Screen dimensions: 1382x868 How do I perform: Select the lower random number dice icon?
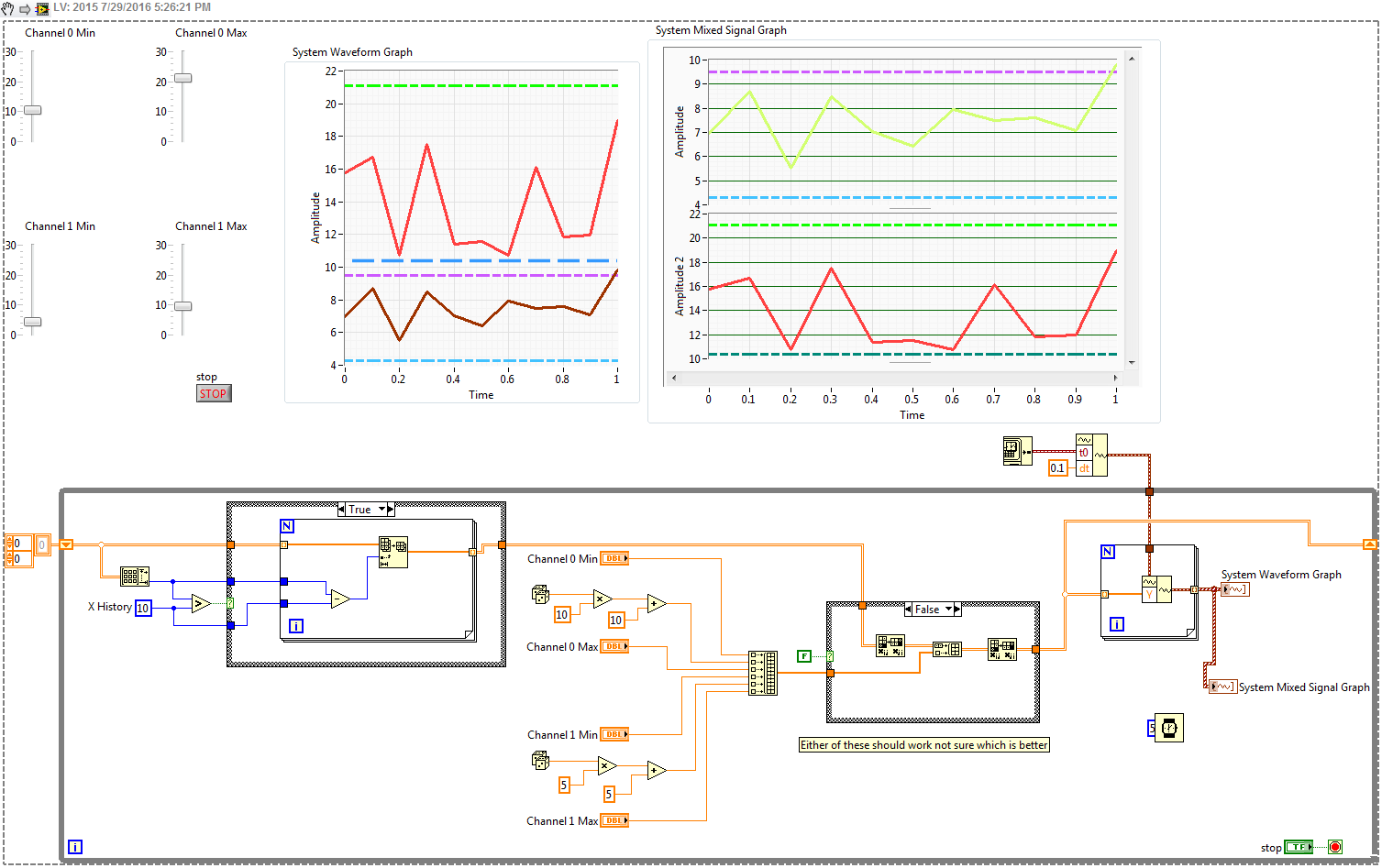pos(540,759)
